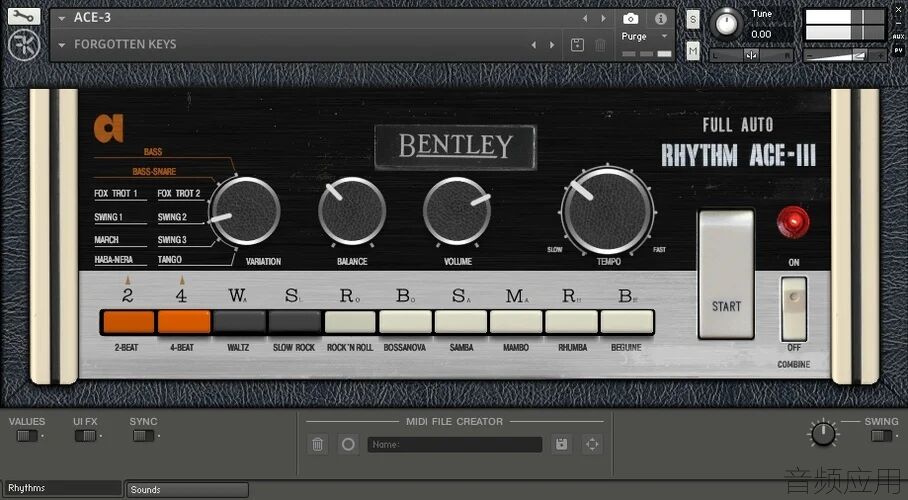The width and height of the screenshot is (908, 500).
Task: Select the RHUMBA rhythm key
Action: [572, 322]
